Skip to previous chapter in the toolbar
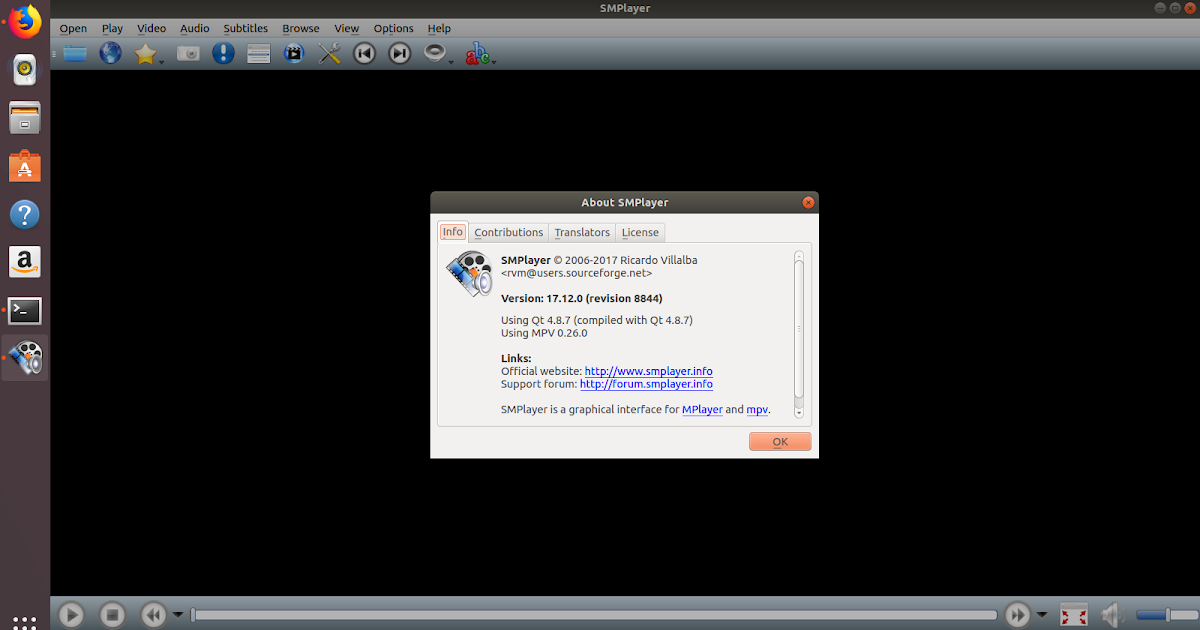The height and width of the screenshot is (630, 1200). tap(364, 53)
